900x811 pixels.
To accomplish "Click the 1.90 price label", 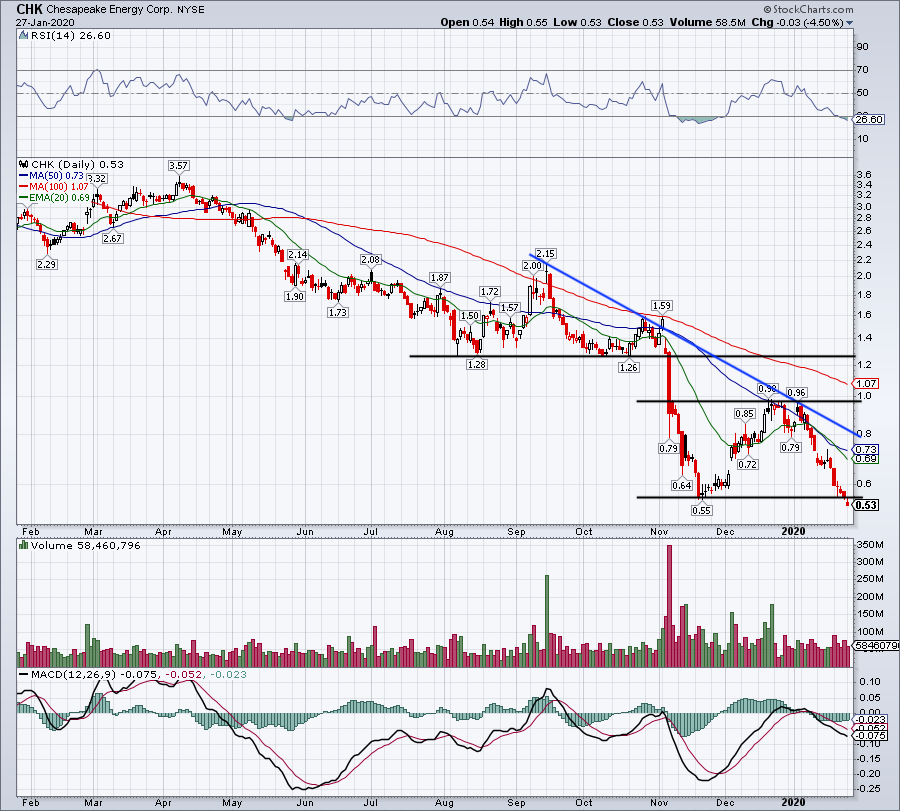I will [294, 297].
